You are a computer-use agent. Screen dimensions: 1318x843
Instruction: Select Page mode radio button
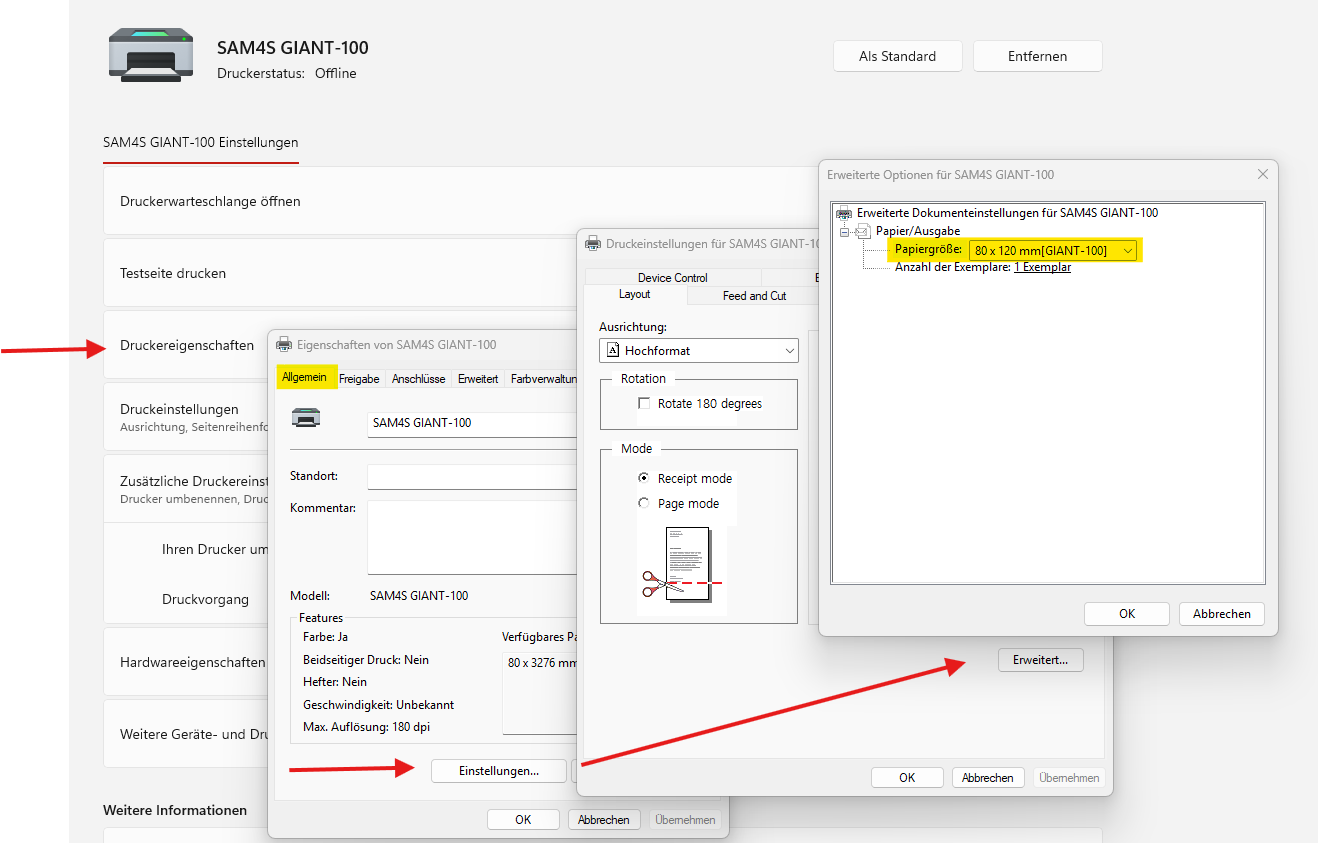[x=644, y=503]
